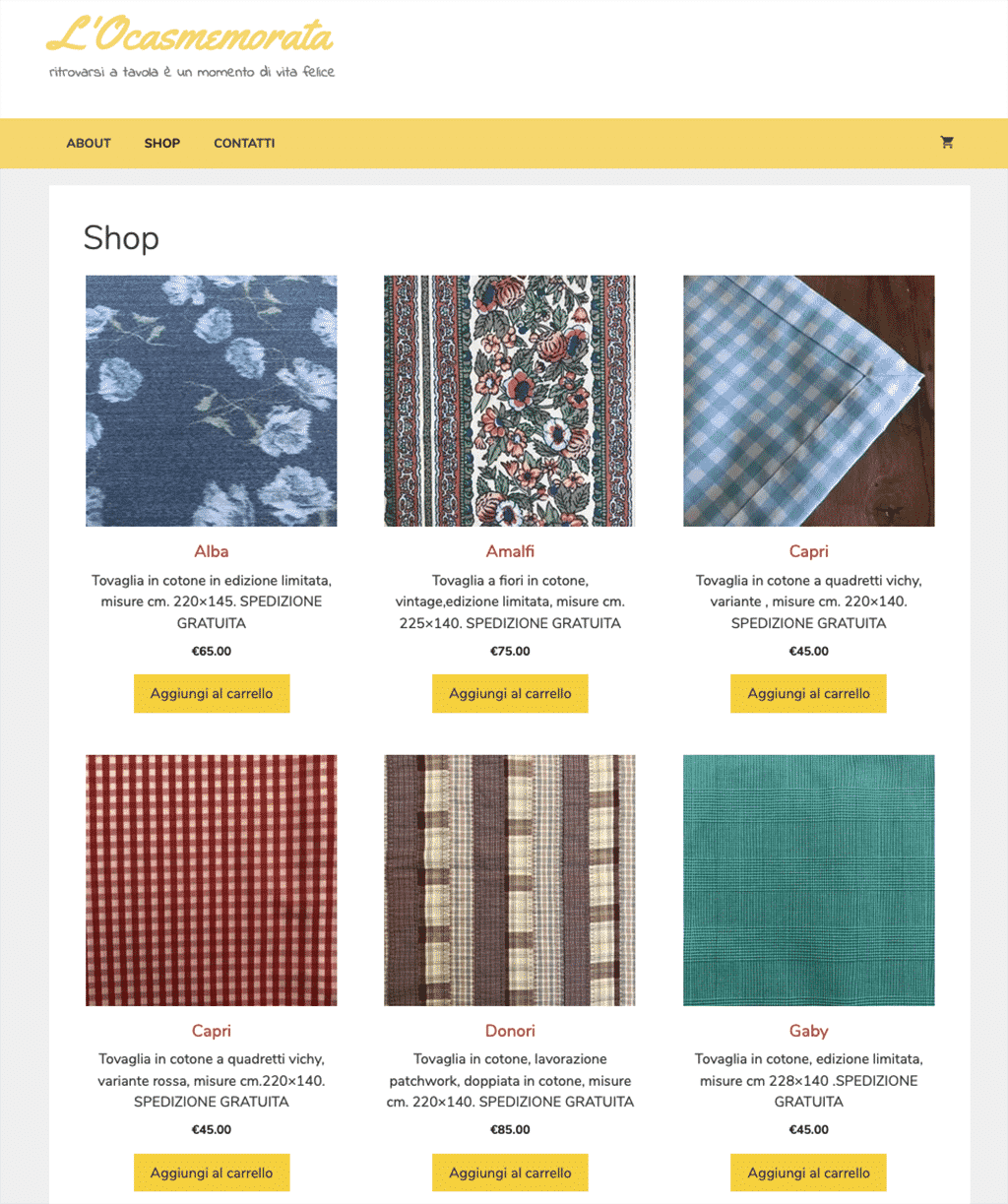The width and height of the screenshot is (1008, 1204).
Task: View the Amalfi floral stripe fabric image
Action: [x=510, y=401]
